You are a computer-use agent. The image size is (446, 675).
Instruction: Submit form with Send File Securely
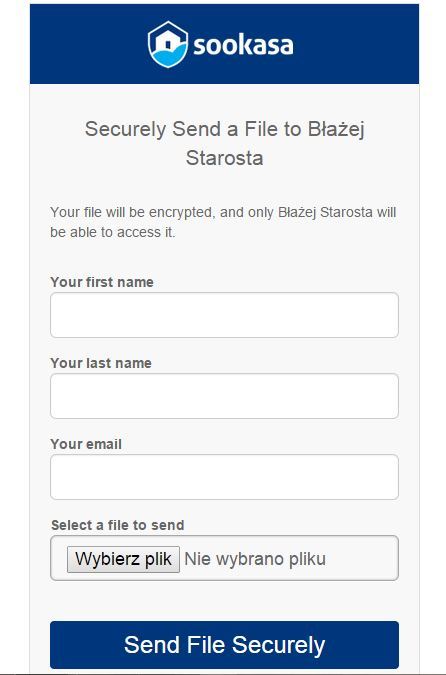click(224, 645)
